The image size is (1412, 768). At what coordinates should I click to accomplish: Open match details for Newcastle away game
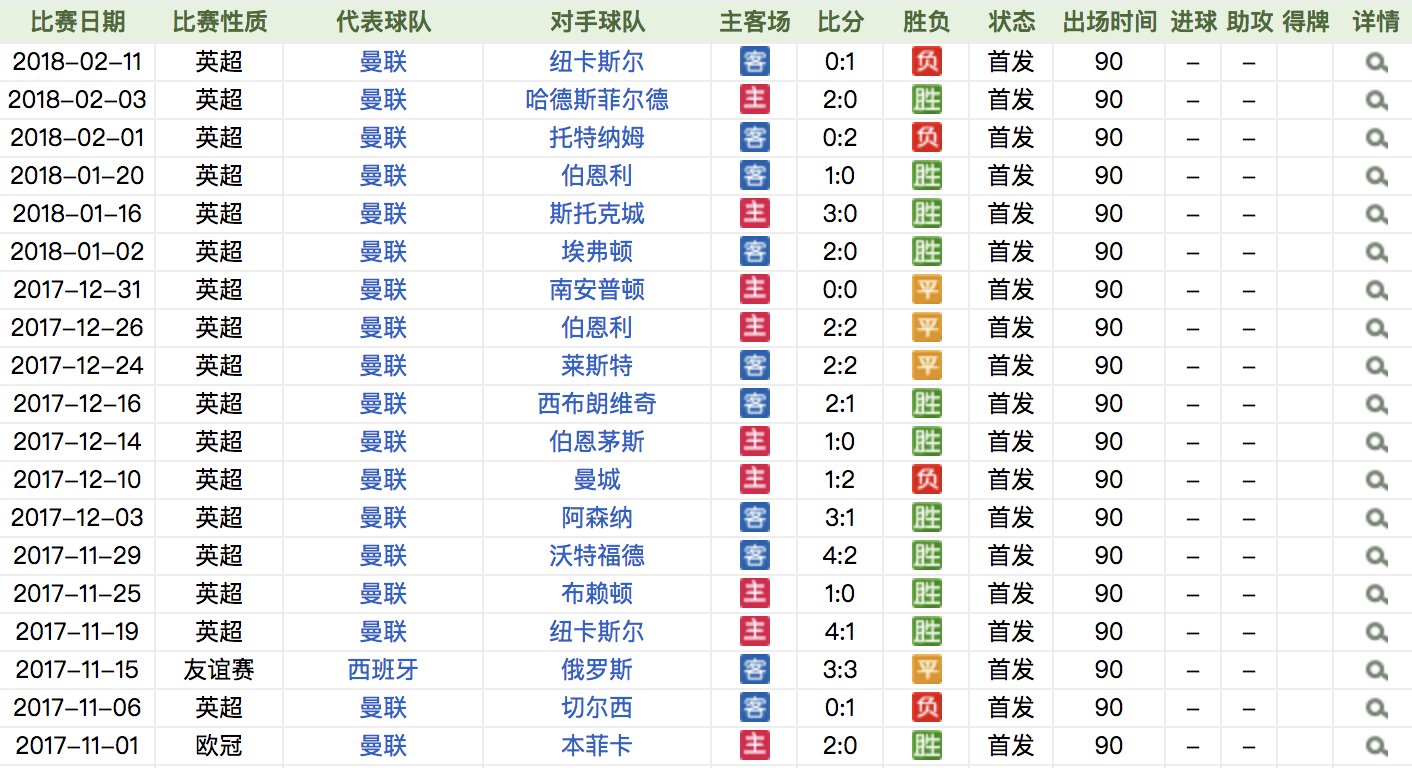click(x=1377, y=61)
